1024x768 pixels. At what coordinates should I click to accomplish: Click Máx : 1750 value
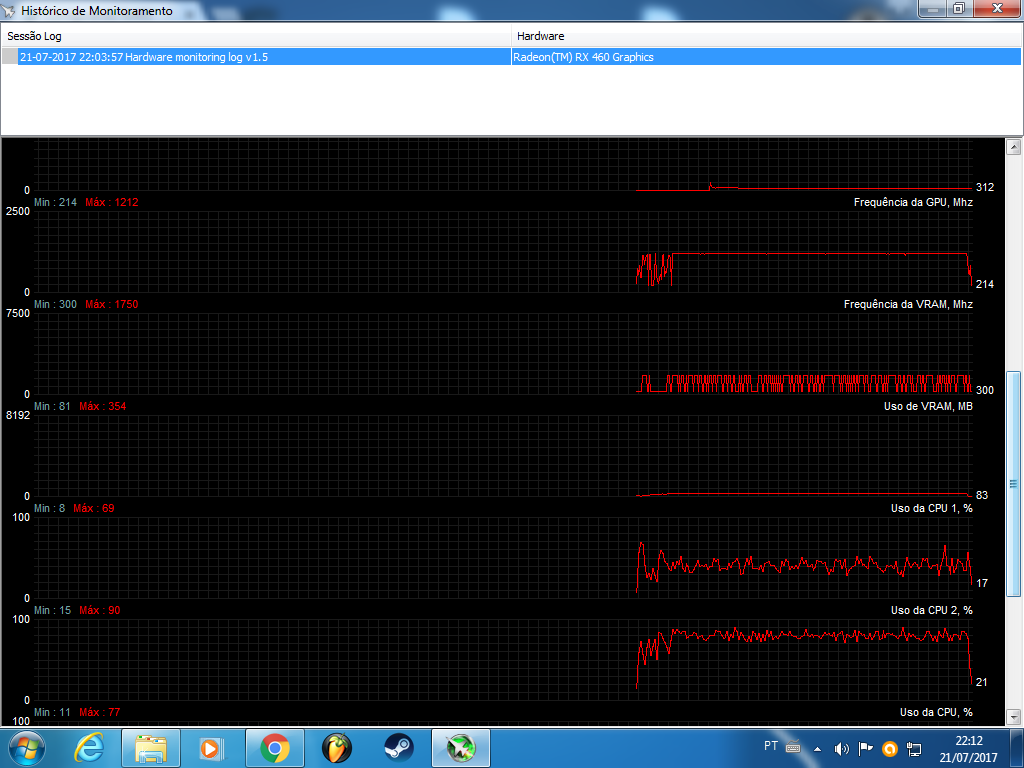coord(112,304)
